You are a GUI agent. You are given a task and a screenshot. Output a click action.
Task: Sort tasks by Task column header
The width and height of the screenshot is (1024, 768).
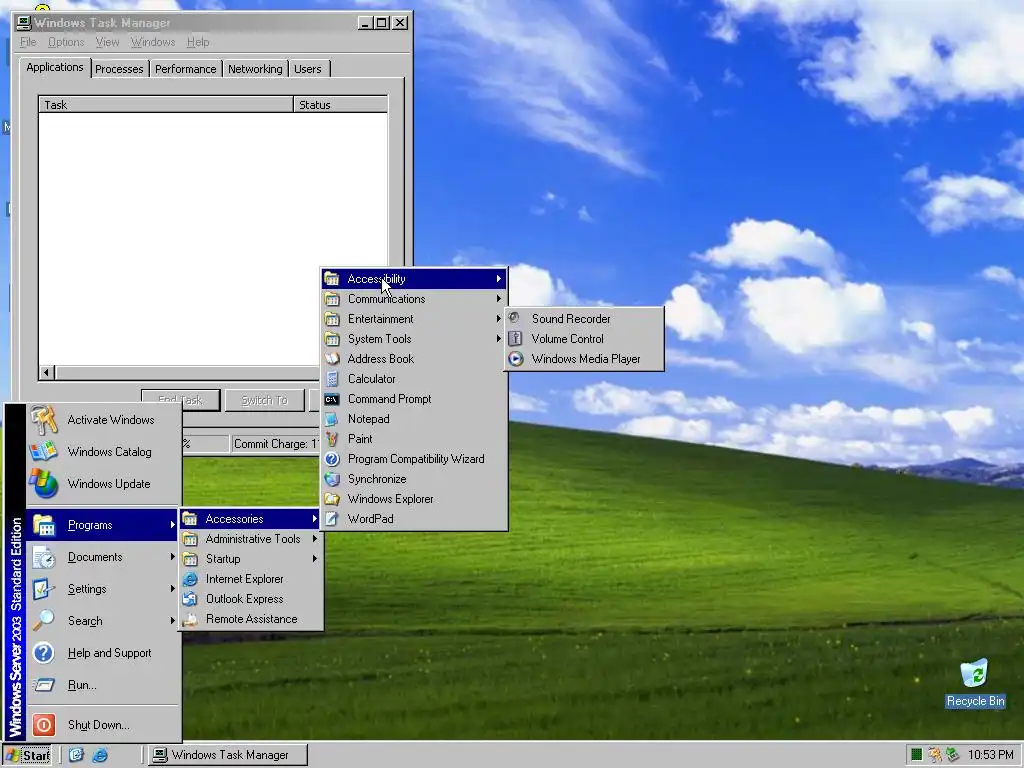click(166, 104)
